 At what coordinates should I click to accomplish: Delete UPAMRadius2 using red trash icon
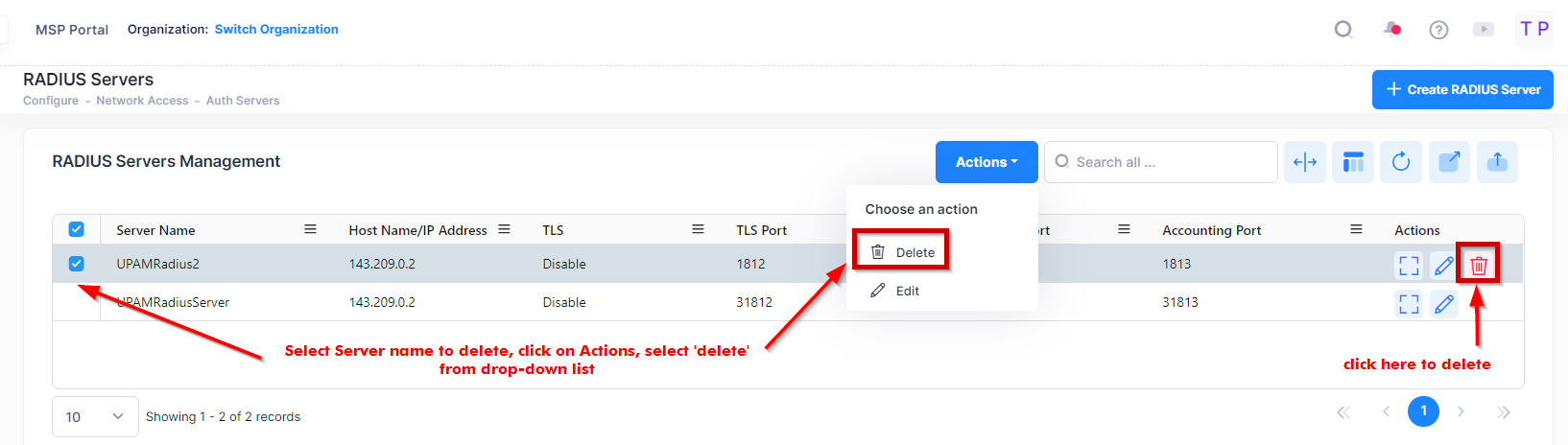click(x=1479, y=266)
